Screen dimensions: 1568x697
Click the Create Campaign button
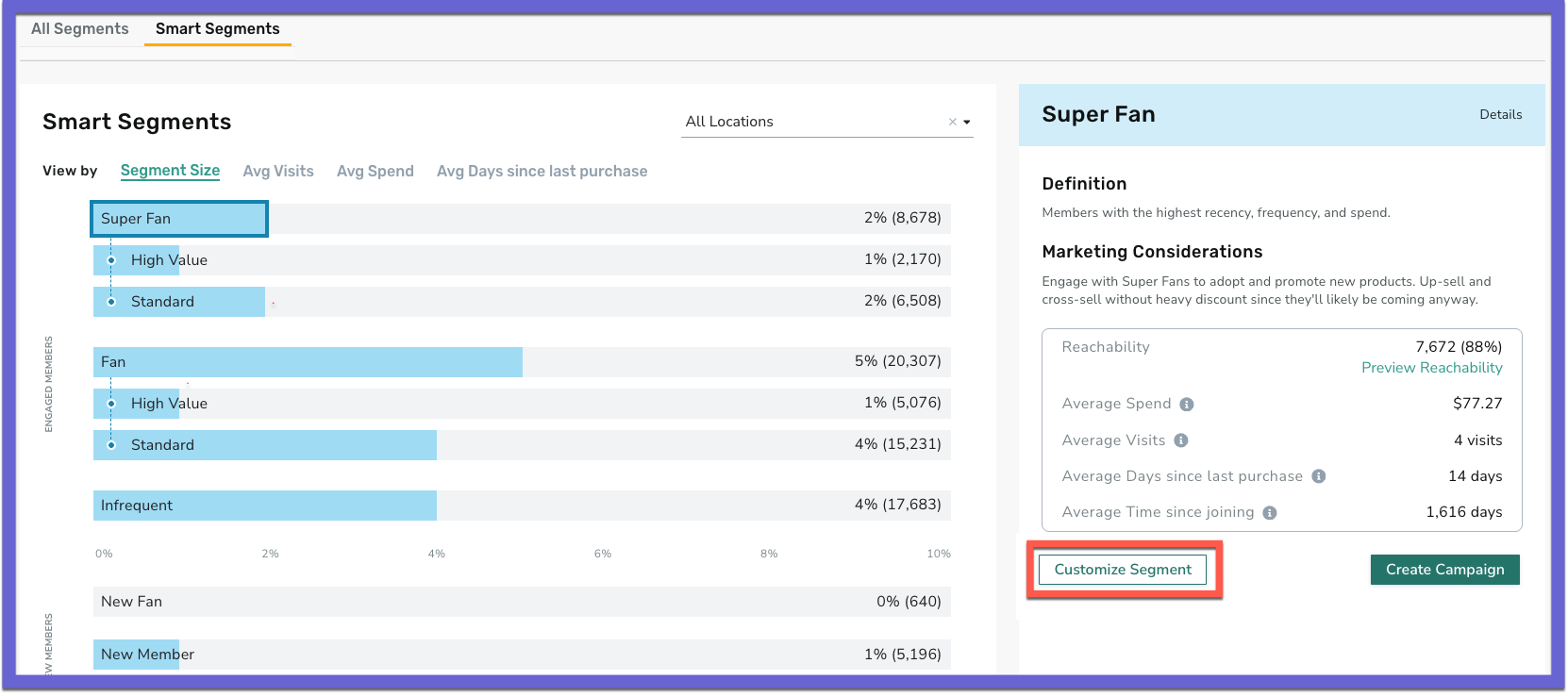pyautogui.click(x=1445, y=570)
